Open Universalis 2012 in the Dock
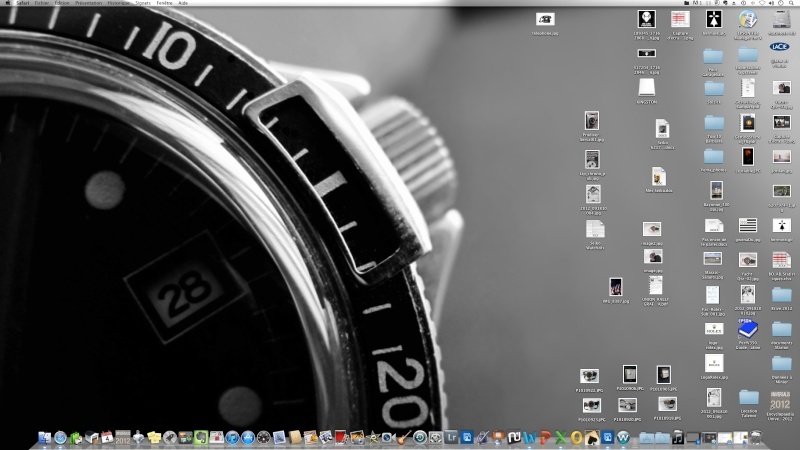The width and height of the screenshot is (800, 450). [122, 437]
